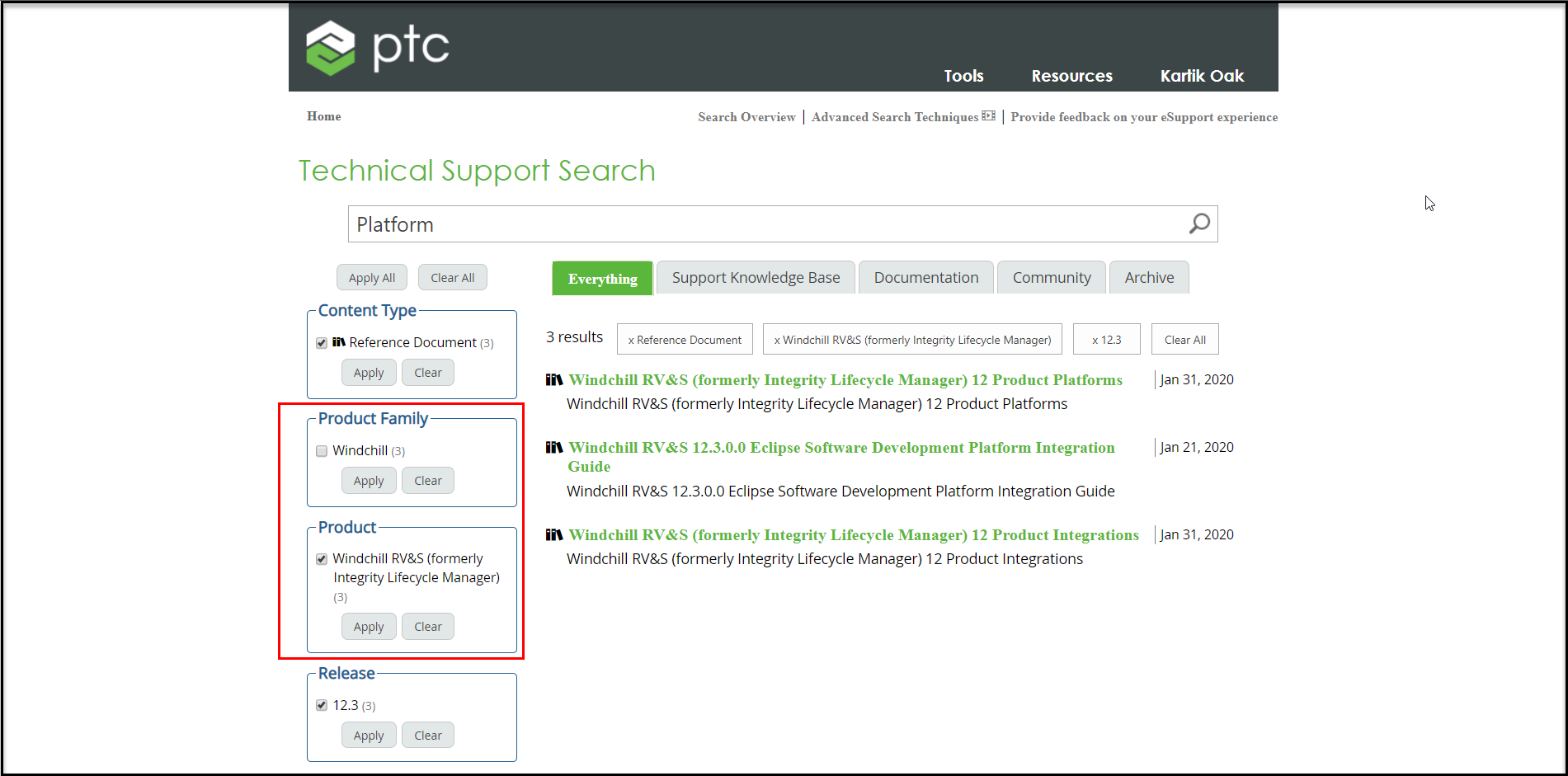Click the Clear All filters button
The width and height of the screenshot is (1568, 776).
(453, 277)
